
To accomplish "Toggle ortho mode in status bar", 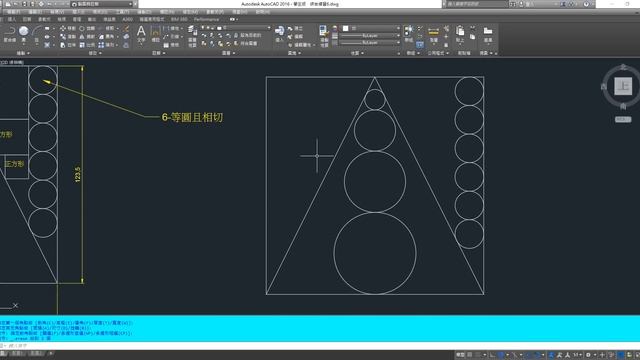I will coord(492,355).
